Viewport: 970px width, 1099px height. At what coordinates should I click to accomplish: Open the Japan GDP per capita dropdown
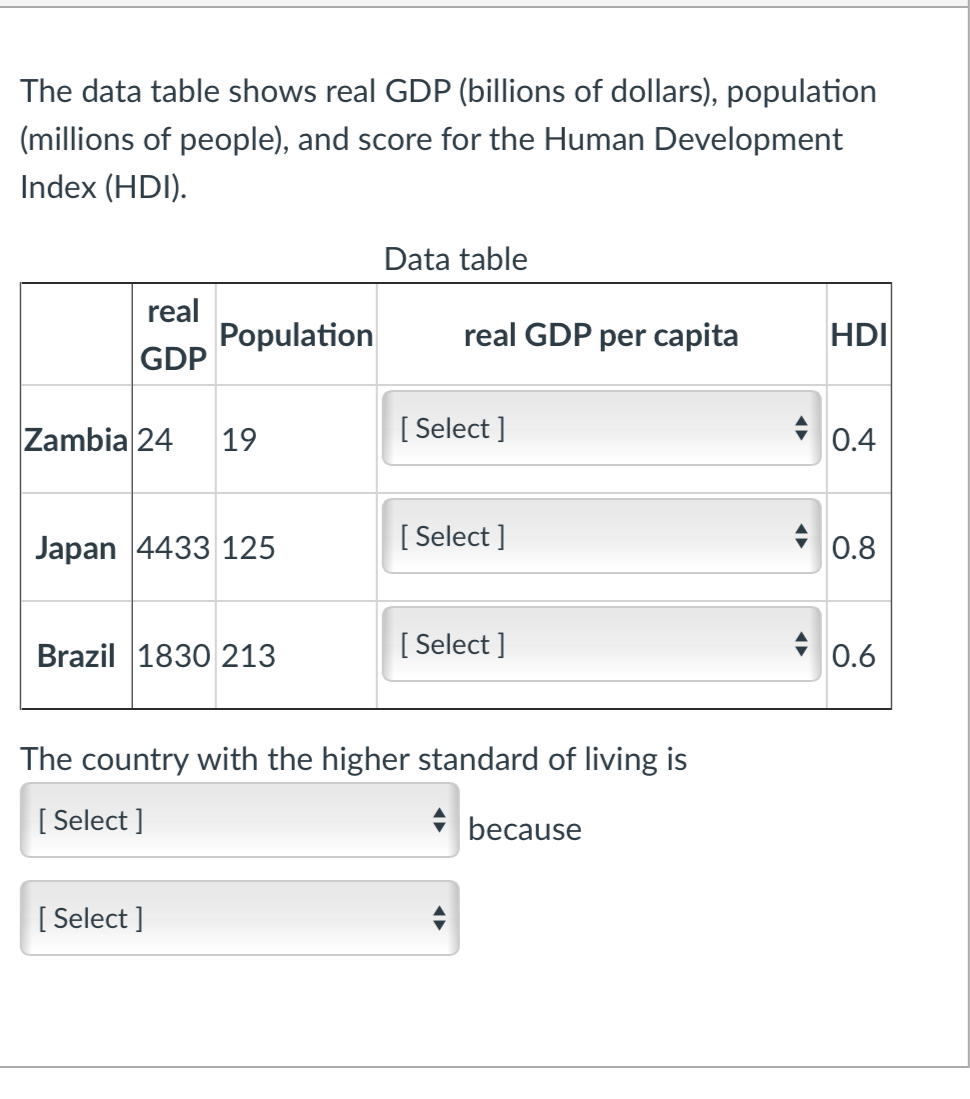(600, 536)
